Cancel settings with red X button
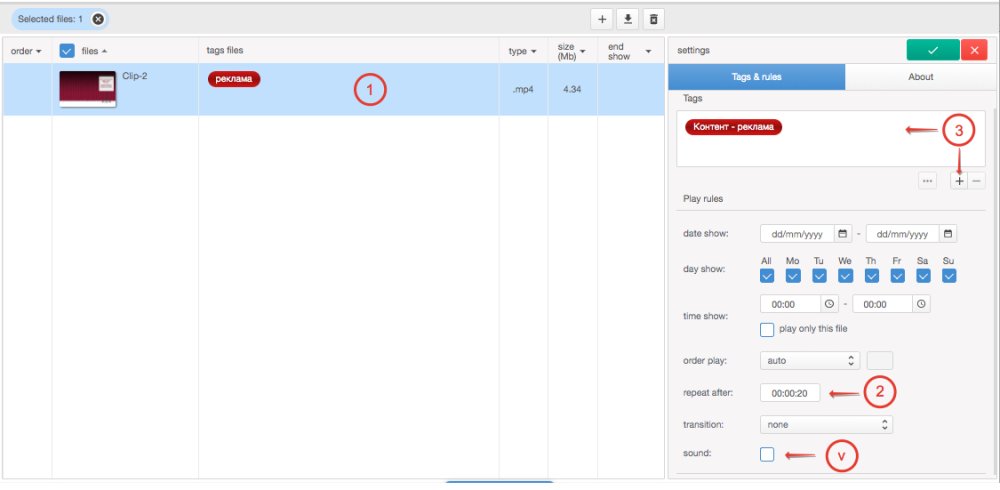 pyautogui.click(x=974, y=50)
